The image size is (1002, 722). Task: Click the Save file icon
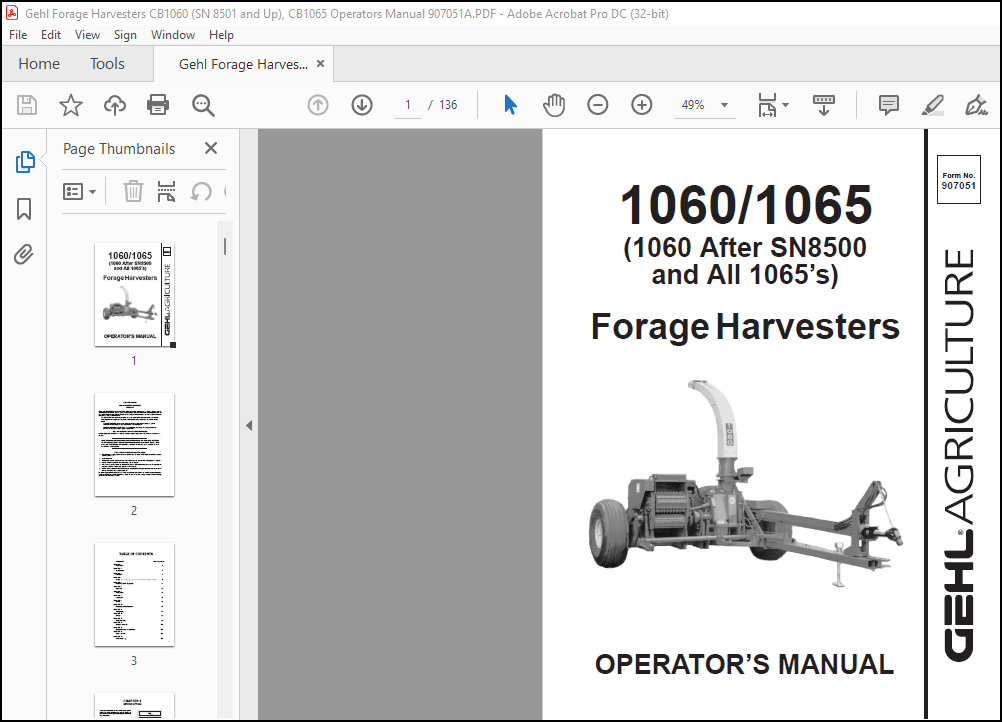tap(27, 105)
